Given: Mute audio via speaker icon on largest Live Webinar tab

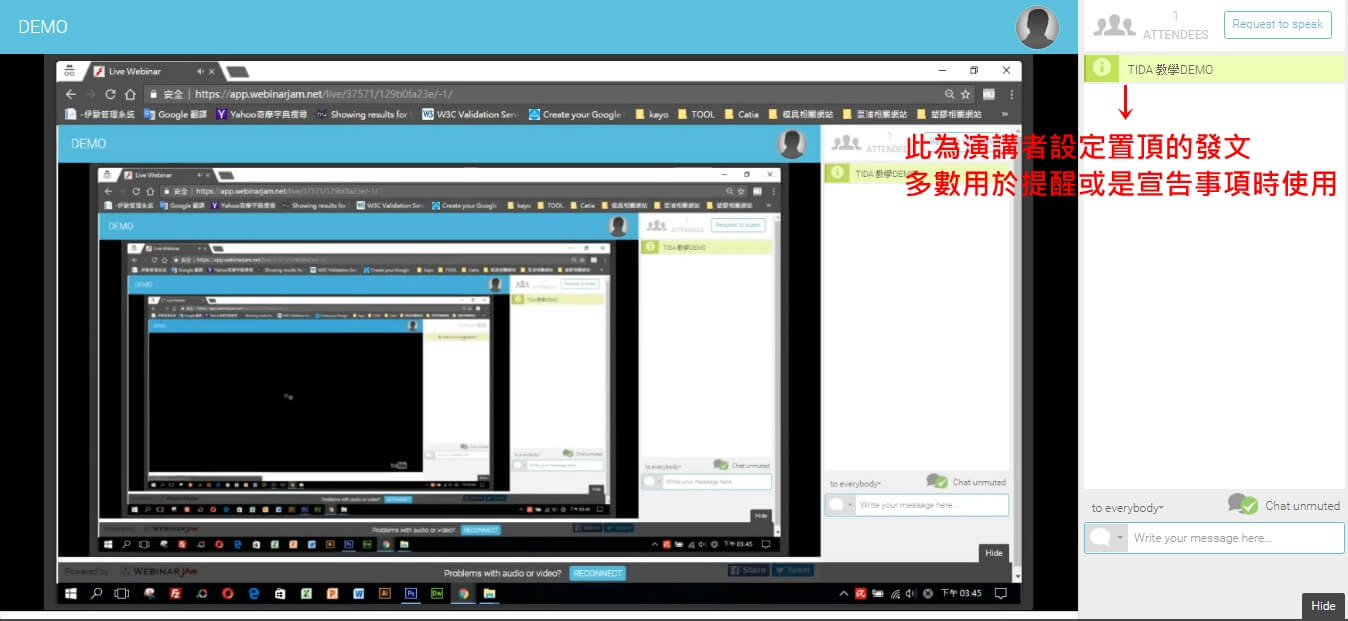Looking at the screenshot, I should [200, 71].
